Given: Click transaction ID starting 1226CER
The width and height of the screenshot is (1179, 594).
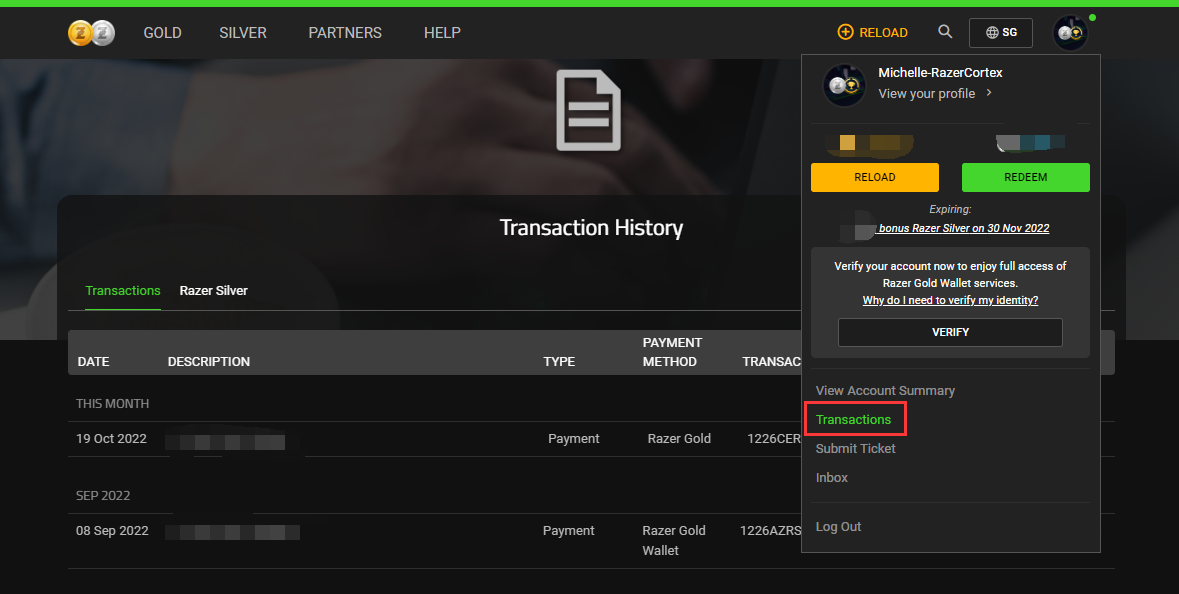Looking at the screenshot, I should 774,438.
